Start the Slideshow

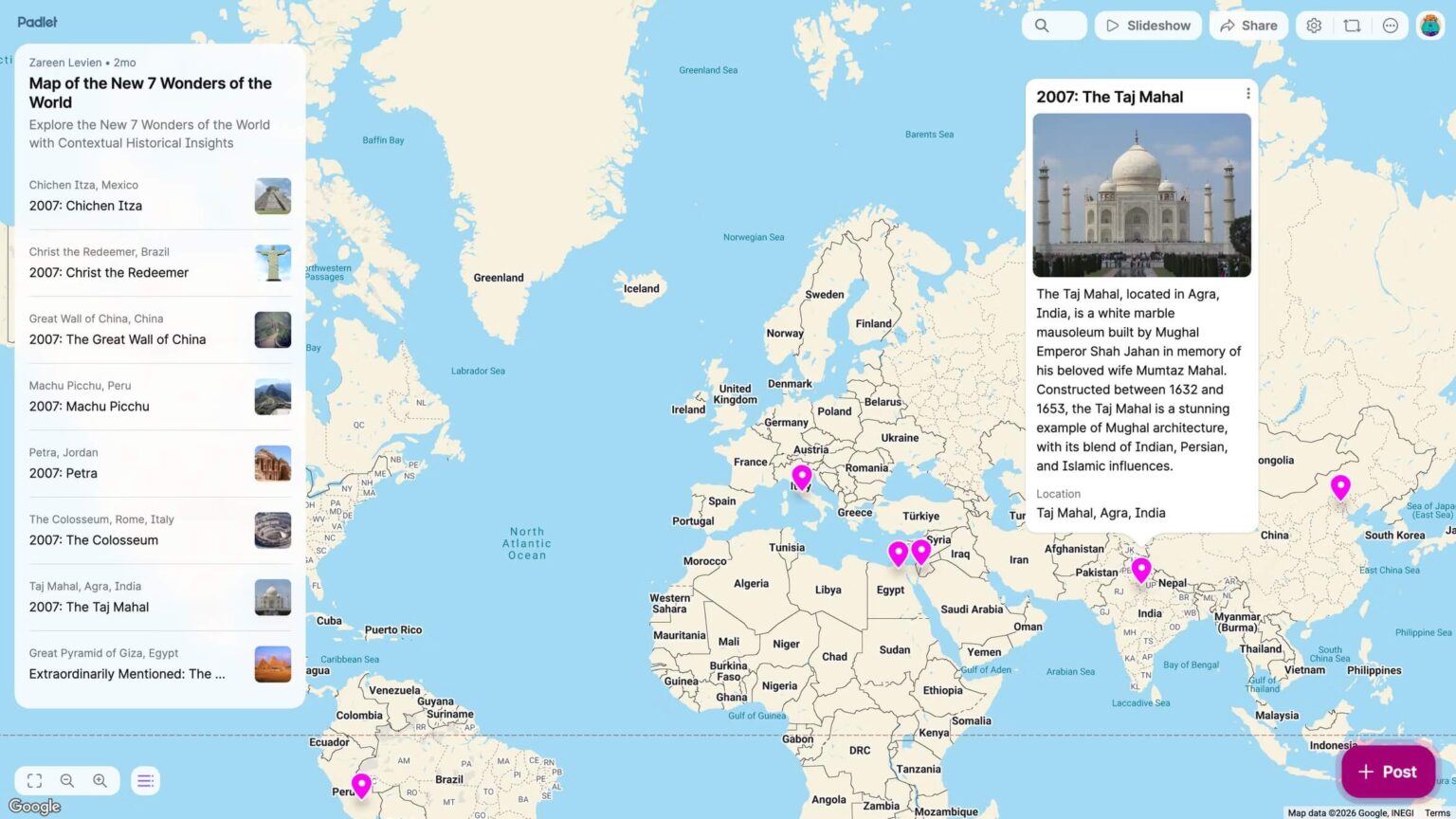point(1148,26)
